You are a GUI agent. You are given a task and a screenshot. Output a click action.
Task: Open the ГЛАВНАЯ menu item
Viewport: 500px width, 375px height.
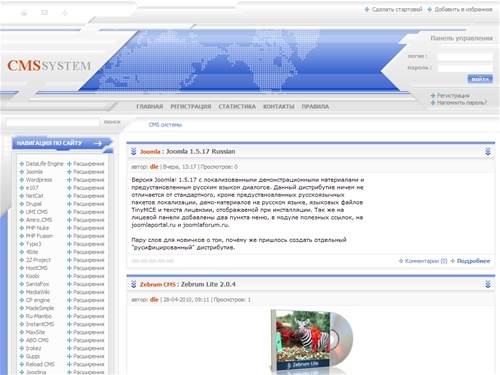point(150,107)
